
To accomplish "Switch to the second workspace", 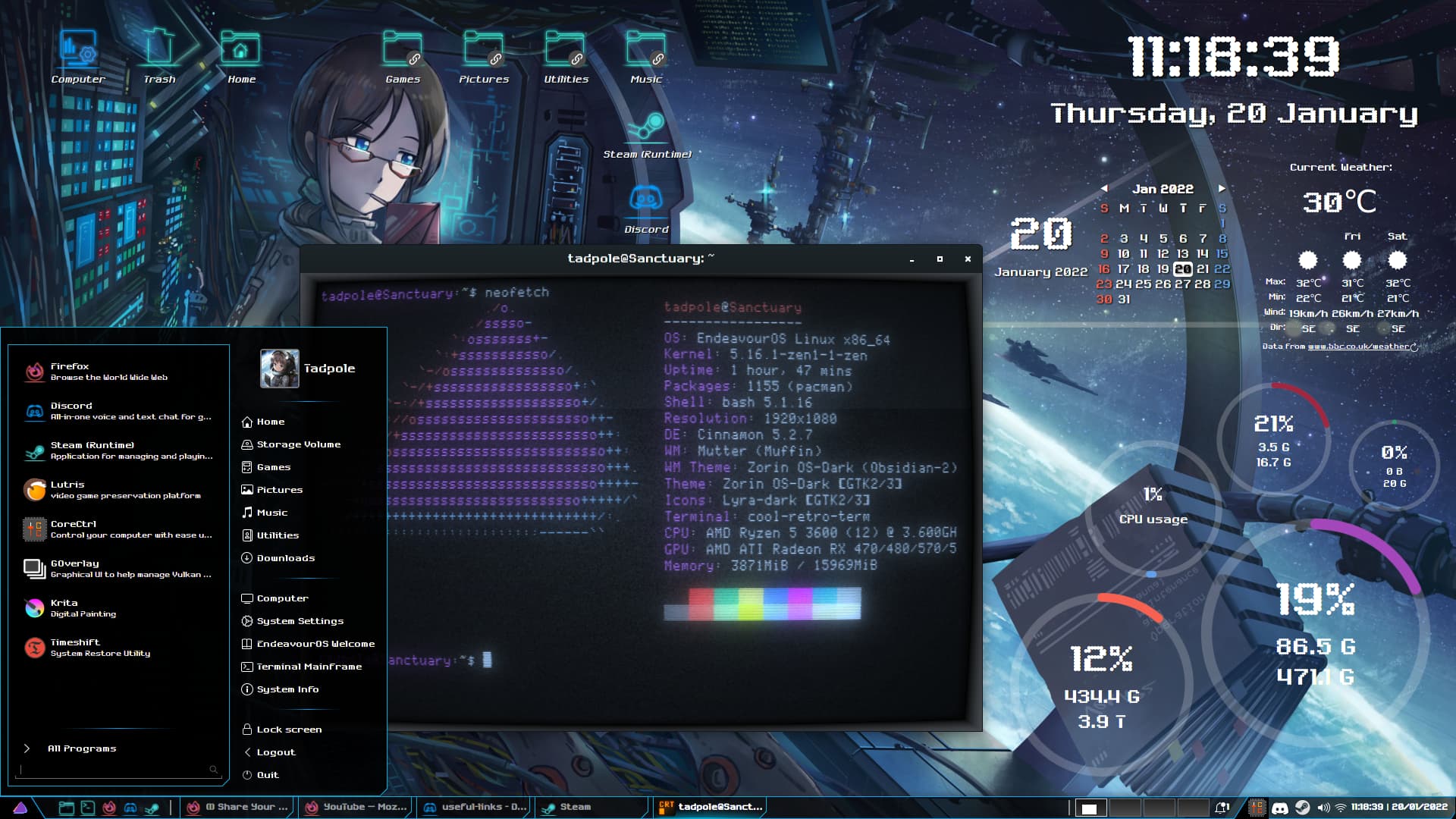I will (x=1125, y=808).
